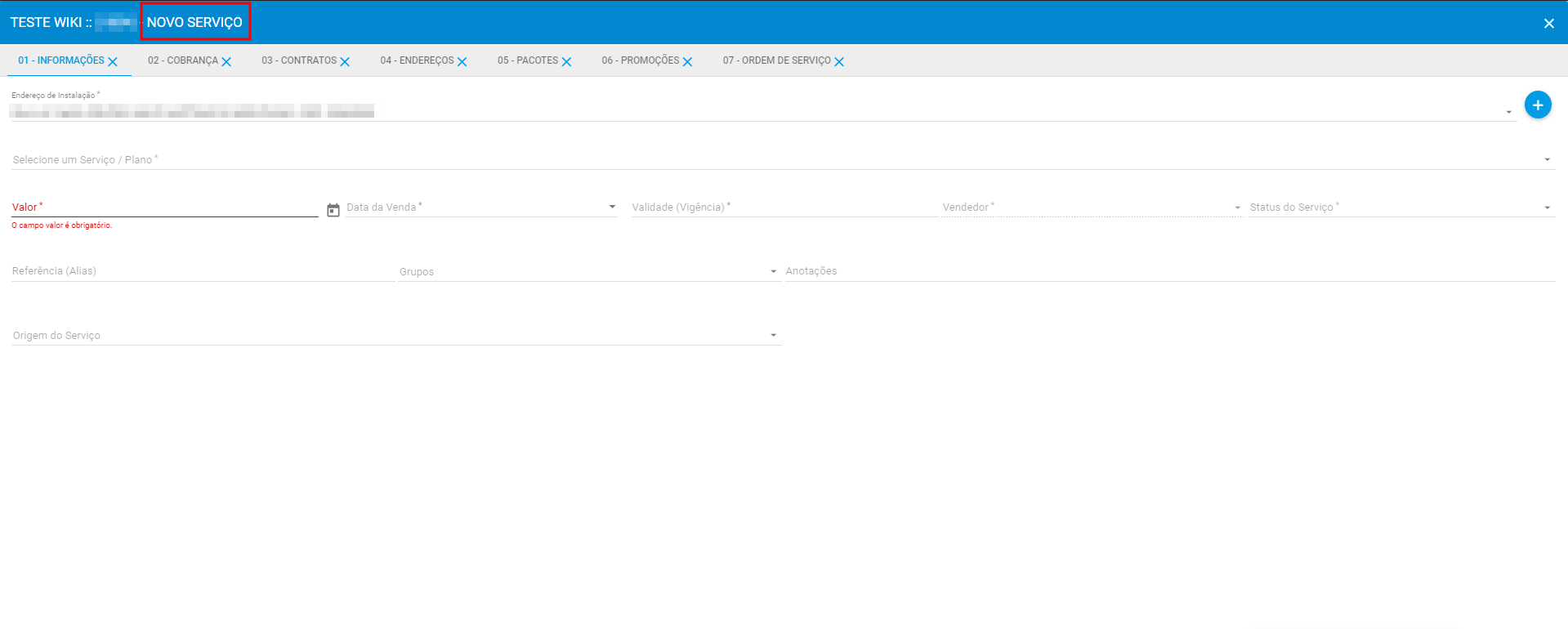
Task: Click the NOVO SERVIÇO title text
Action: click(194, 22)
